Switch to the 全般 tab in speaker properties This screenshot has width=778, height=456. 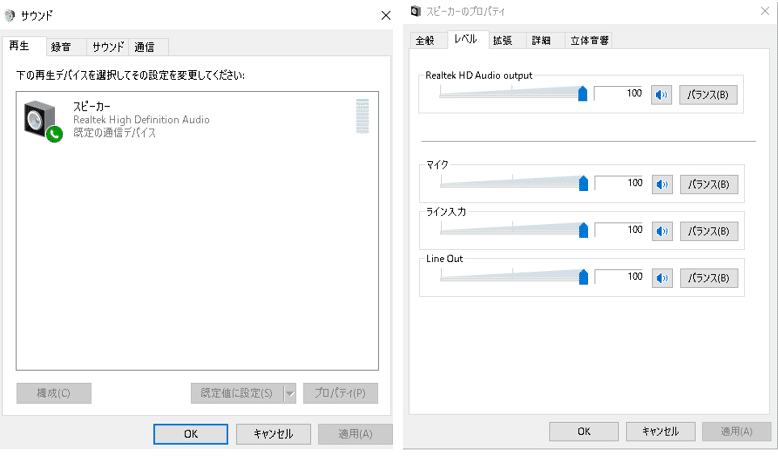(x=429, y=41)
